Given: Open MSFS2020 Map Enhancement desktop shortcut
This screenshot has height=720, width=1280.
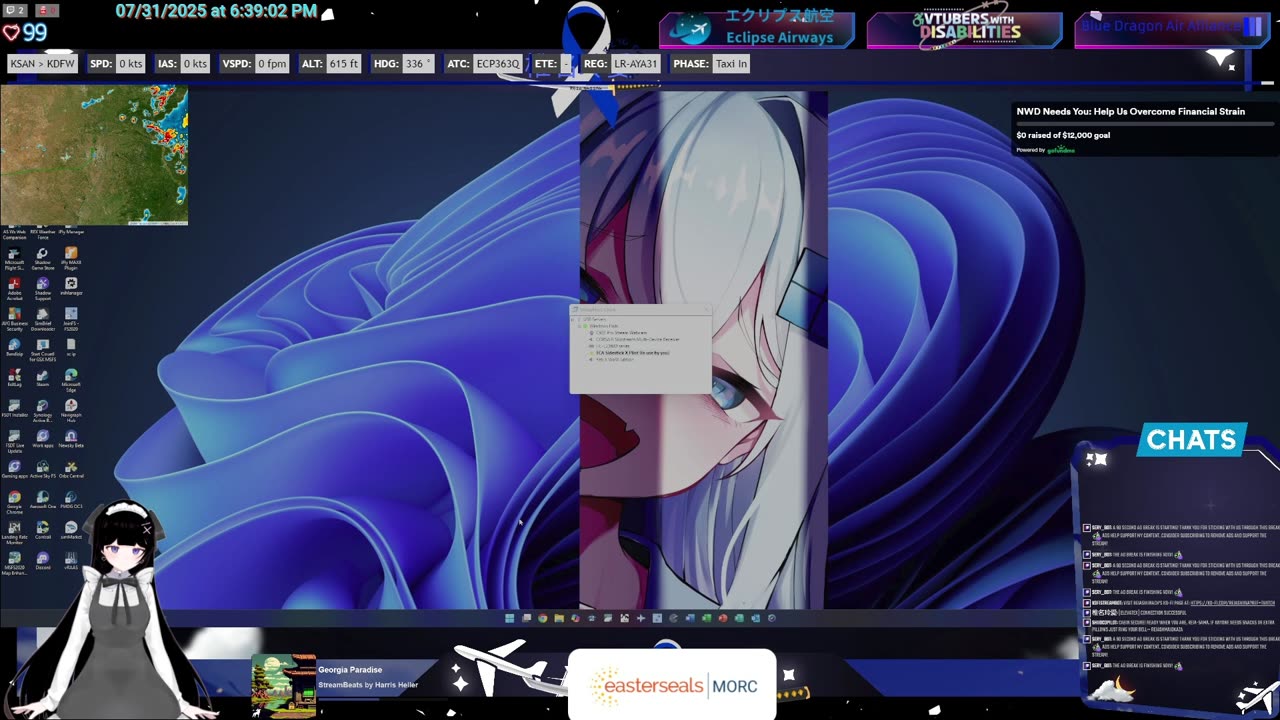Looking at the screenshot, I should pos(14,563).
